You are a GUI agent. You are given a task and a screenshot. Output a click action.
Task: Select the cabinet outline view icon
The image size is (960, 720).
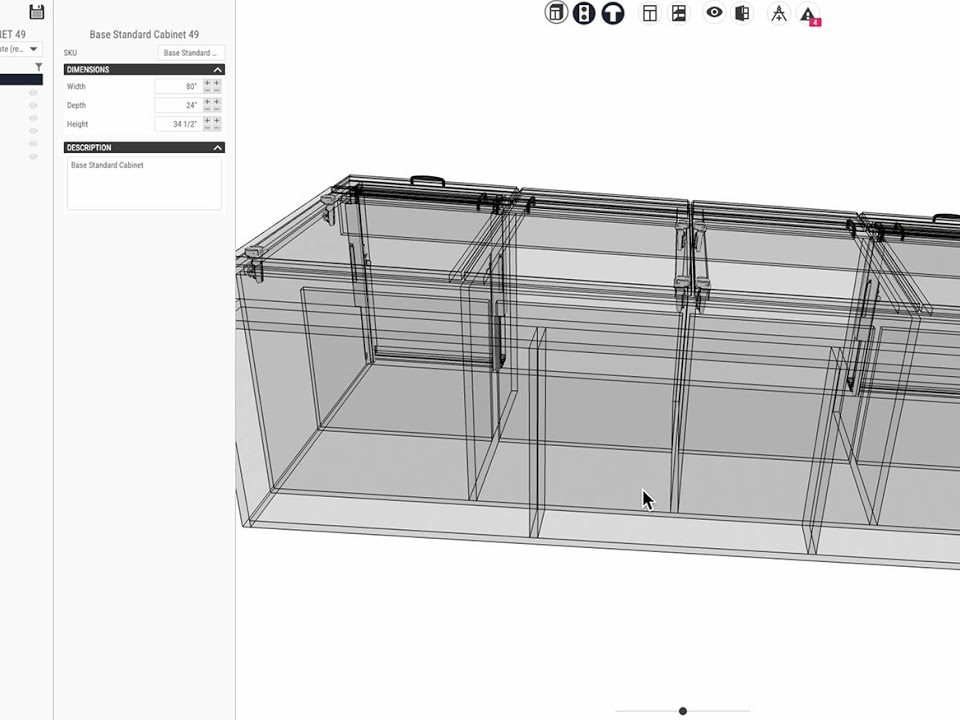[x=556, y=13]
